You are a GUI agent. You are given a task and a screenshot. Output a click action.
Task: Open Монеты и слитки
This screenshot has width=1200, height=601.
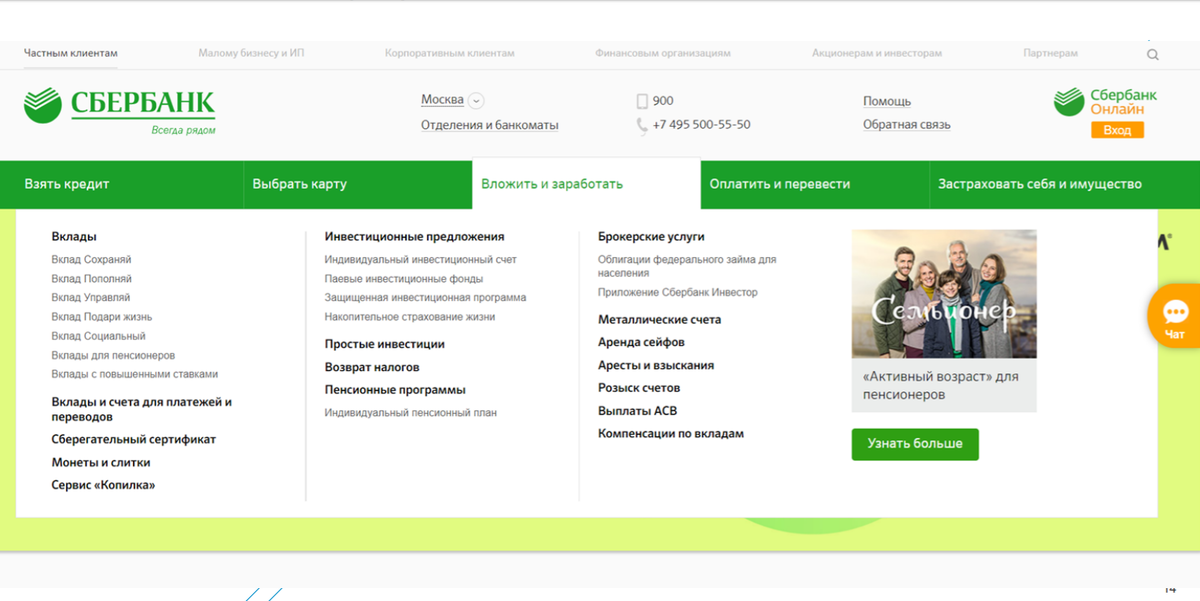[101, 462]
